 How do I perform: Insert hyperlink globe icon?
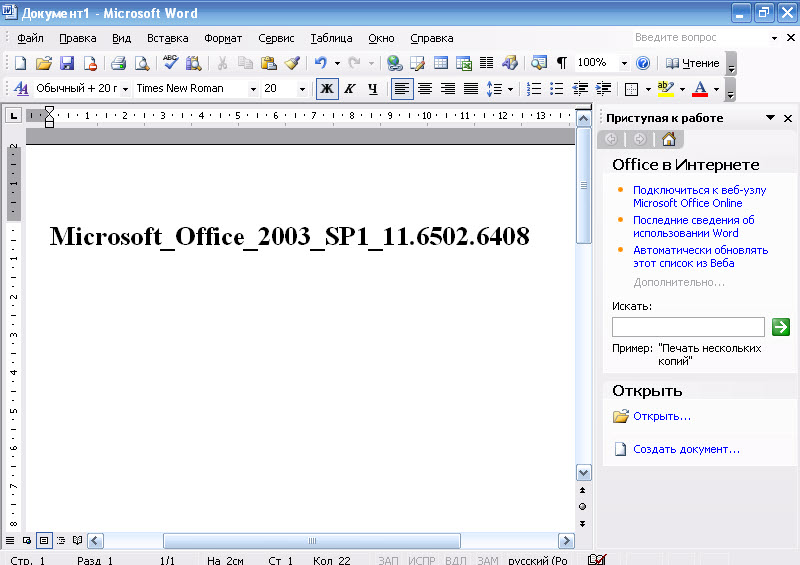pos(394,63)
